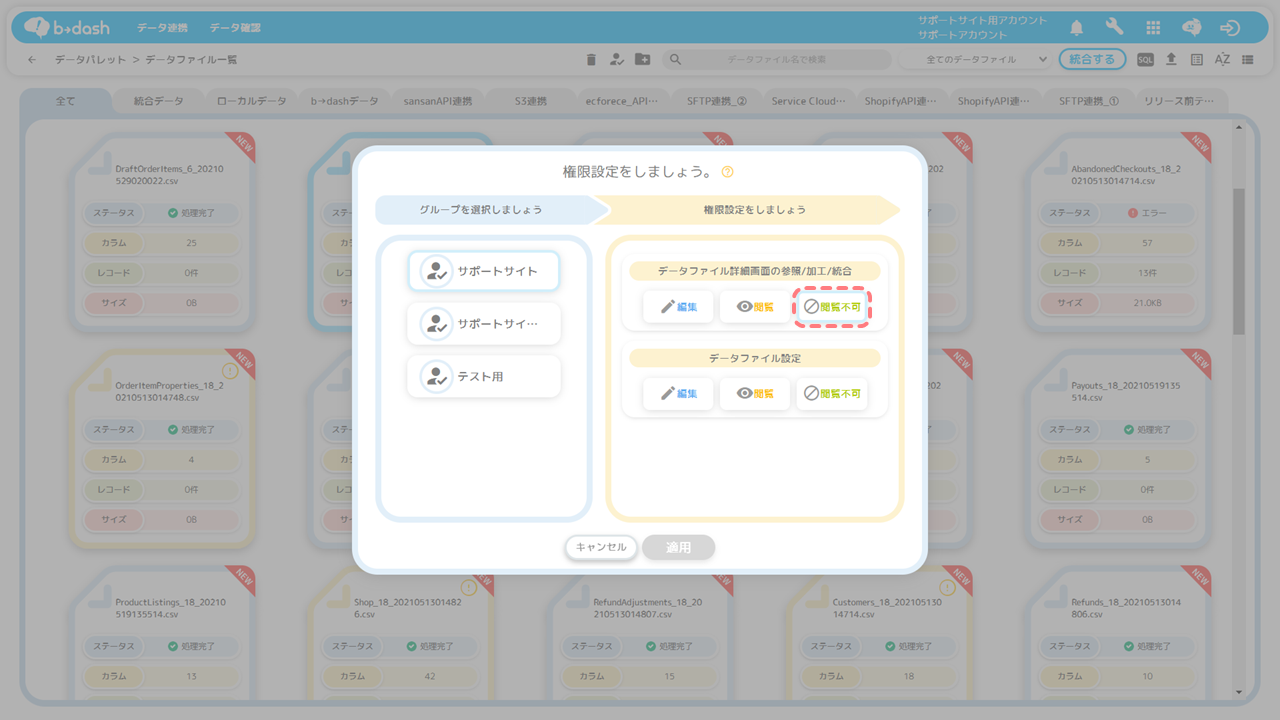This screenshot has height=720, width=1280.
Task: Open the 全てのデータファイル dropdown
Action: click(975, 60)
